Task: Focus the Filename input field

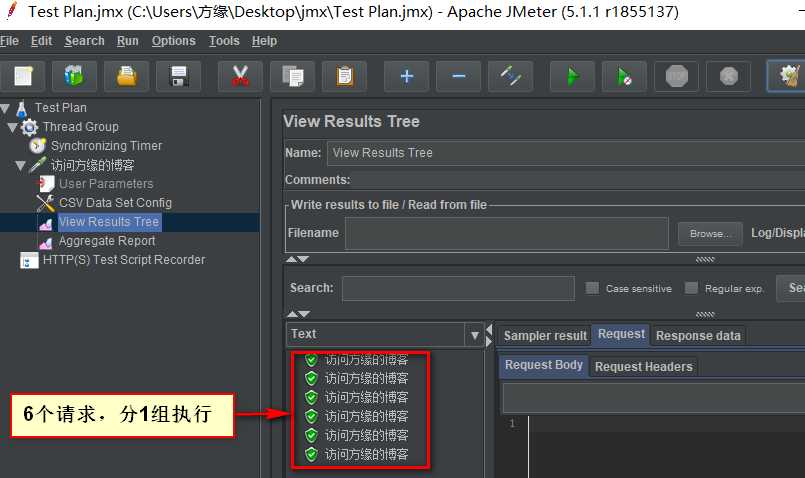Action: coord(507,234)
